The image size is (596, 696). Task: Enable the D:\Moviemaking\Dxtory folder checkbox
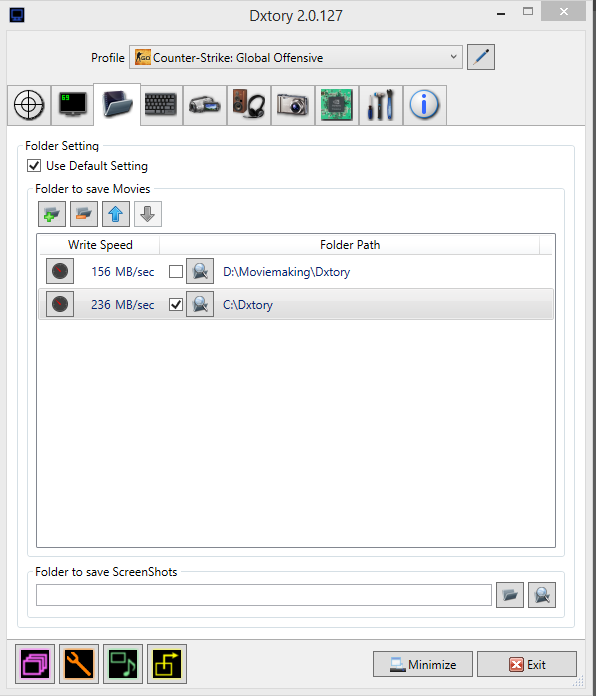(x=176, y=271)
